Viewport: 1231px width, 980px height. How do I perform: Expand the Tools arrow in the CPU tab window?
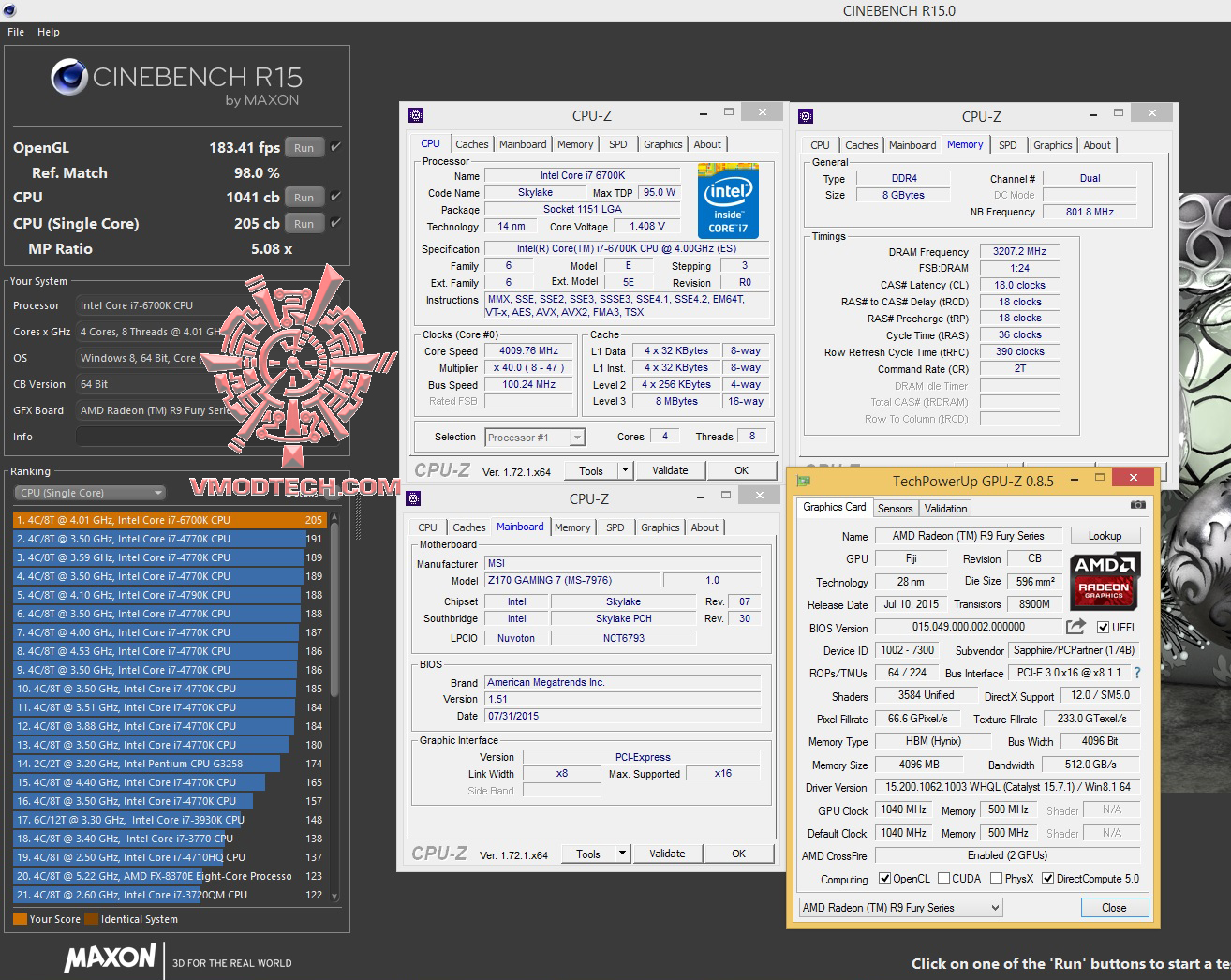pos(626,470)
